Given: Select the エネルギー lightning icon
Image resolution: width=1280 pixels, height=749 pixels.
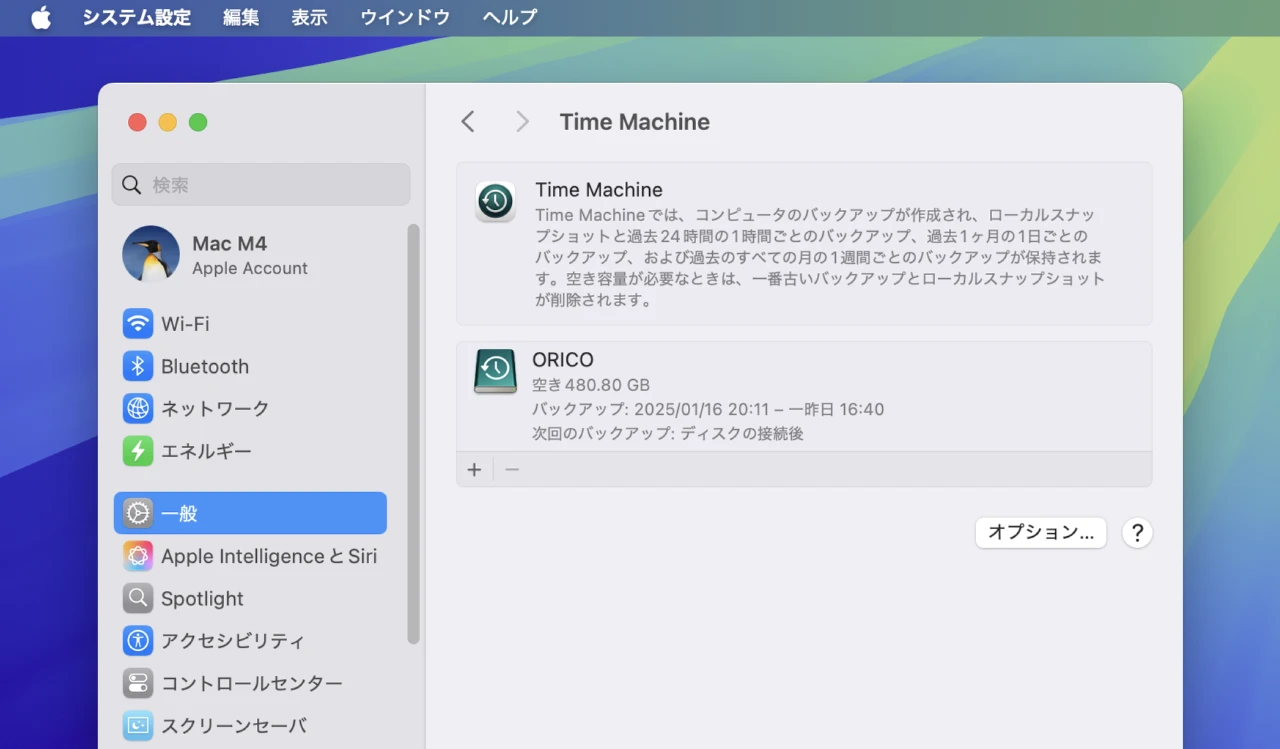Looking at the screenshot, I should (138, 451).
